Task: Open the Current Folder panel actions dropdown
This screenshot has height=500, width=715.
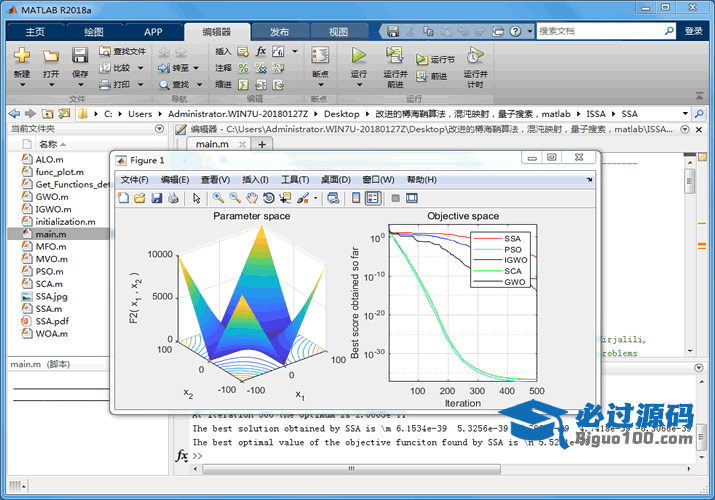Action: click(159, 129)
